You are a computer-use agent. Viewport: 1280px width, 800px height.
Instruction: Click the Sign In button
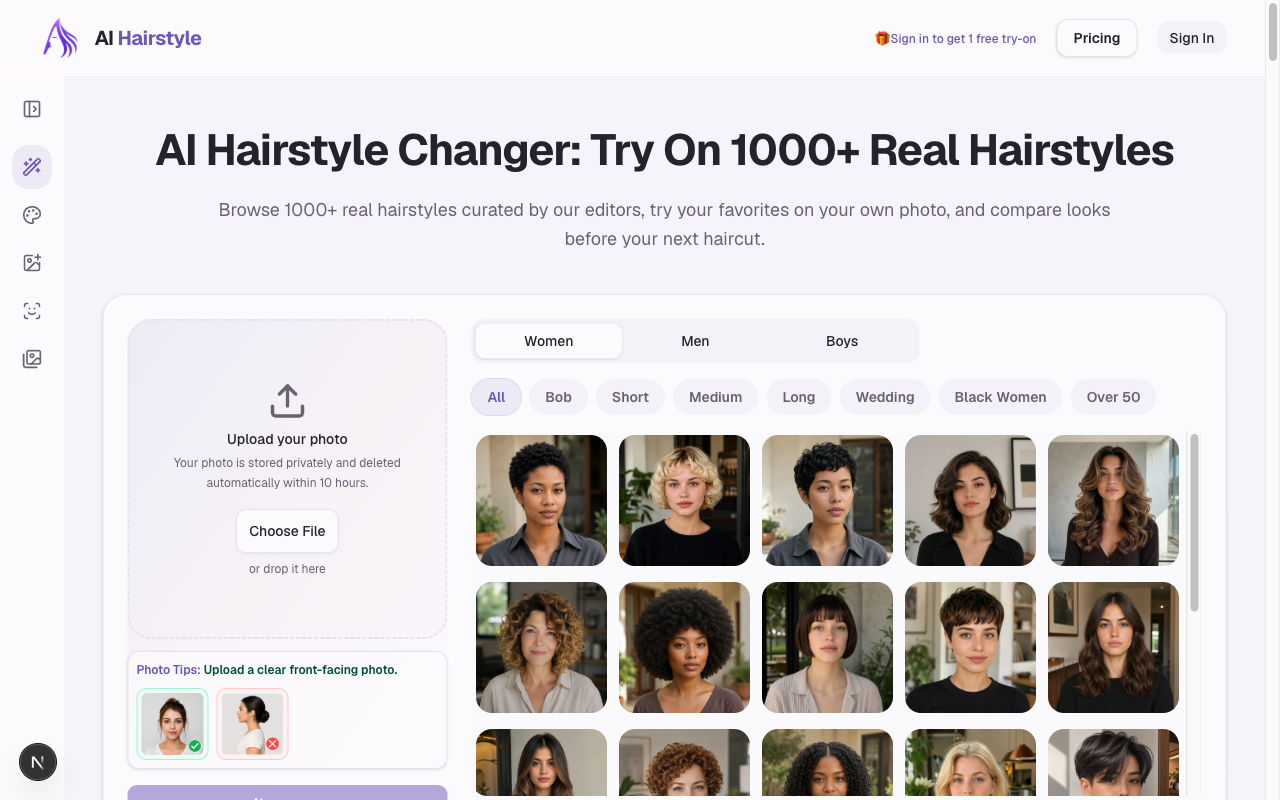coord(1192,38)
